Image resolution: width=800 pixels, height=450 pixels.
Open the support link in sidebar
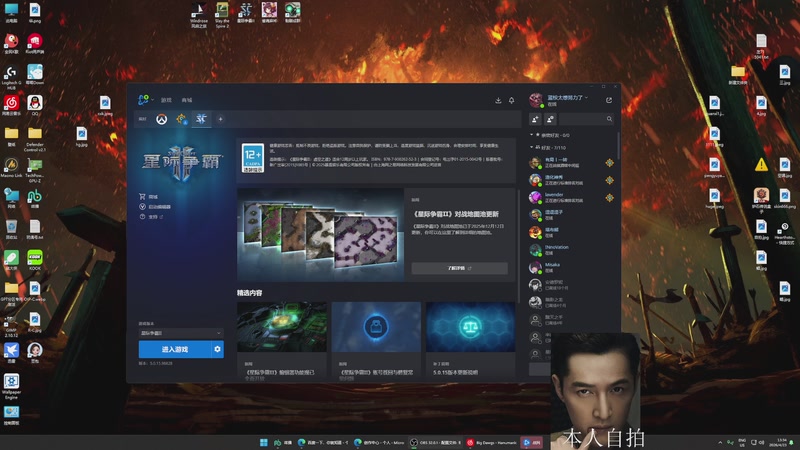(x=151, y=217)
